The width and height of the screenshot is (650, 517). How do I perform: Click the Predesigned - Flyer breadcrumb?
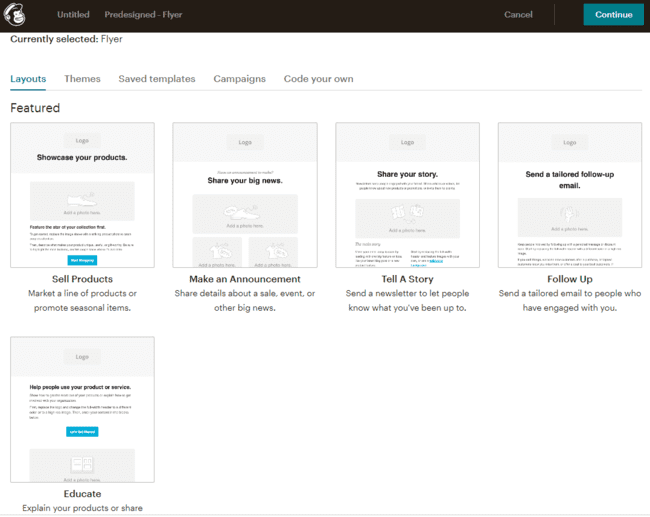pyautogui.click(x=143, y=15)
